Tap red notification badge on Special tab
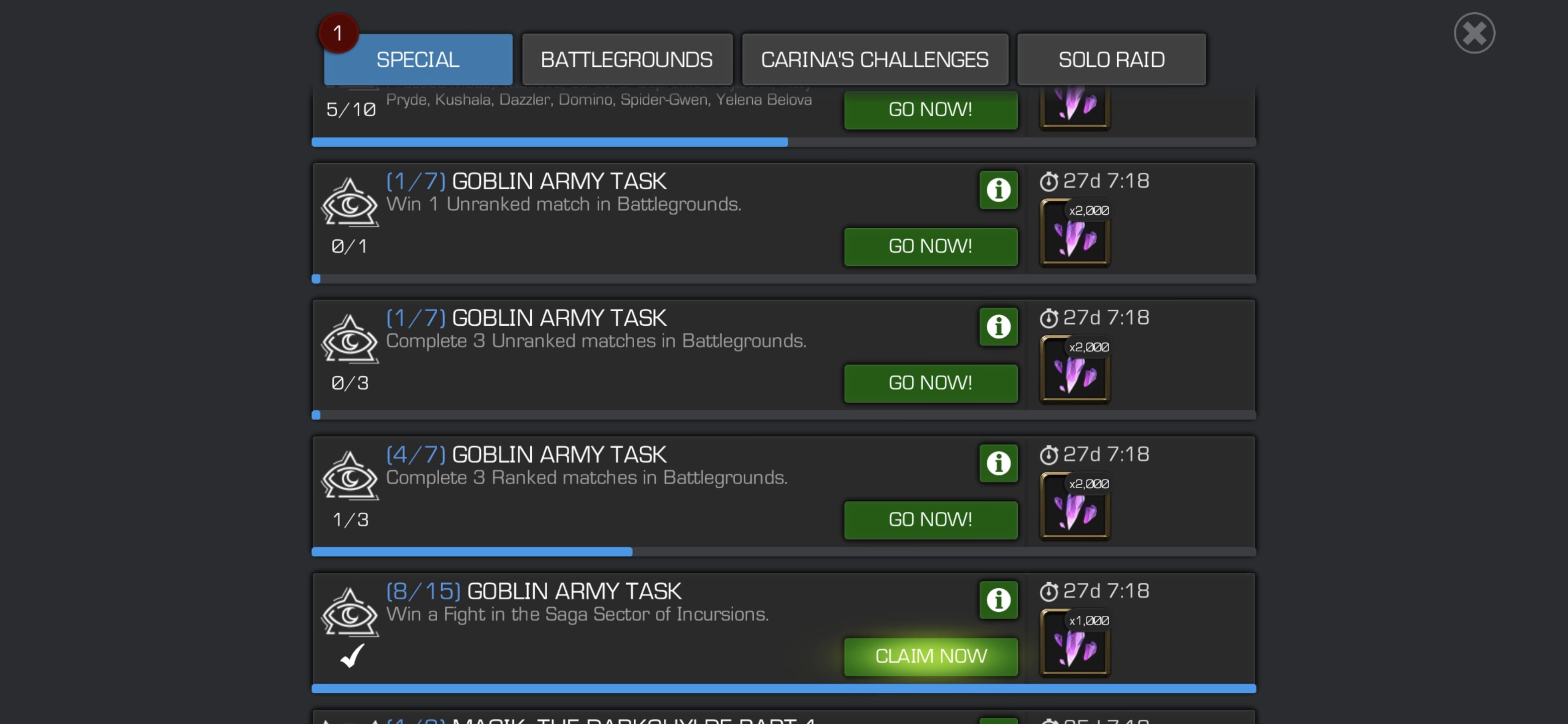This screenshot has width=1568, height=724. click(338, 33)
